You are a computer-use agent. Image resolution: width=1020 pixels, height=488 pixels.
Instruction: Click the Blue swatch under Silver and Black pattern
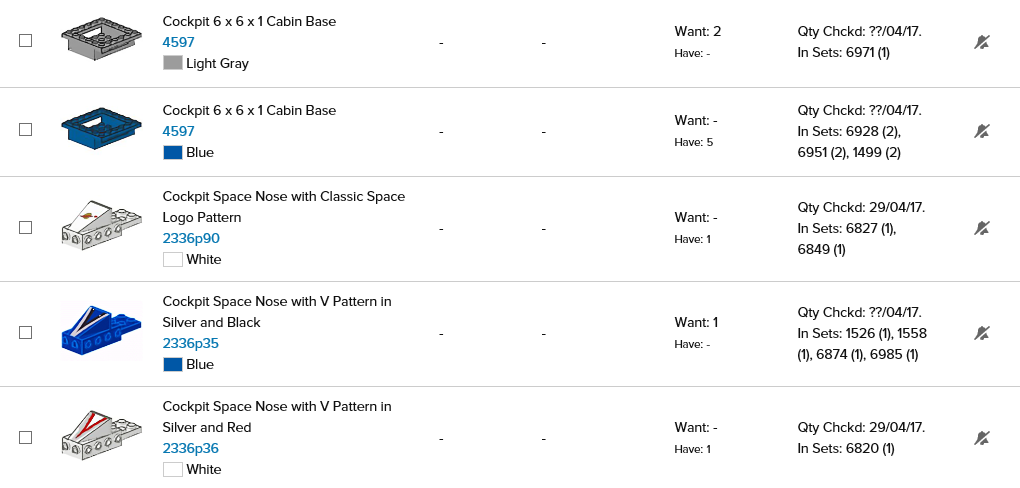tap(172, 364)
